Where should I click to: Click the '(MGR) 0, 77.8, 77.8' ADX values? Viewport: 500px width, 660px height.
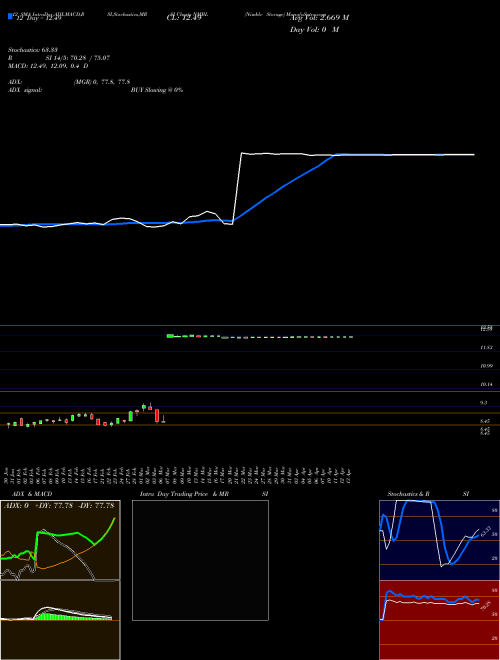point(102,82)
